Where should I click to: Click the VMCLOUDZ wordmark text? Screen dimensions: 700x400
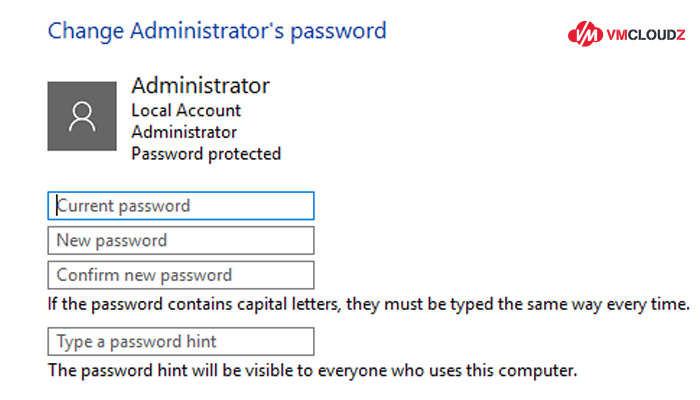coord(646,35)
